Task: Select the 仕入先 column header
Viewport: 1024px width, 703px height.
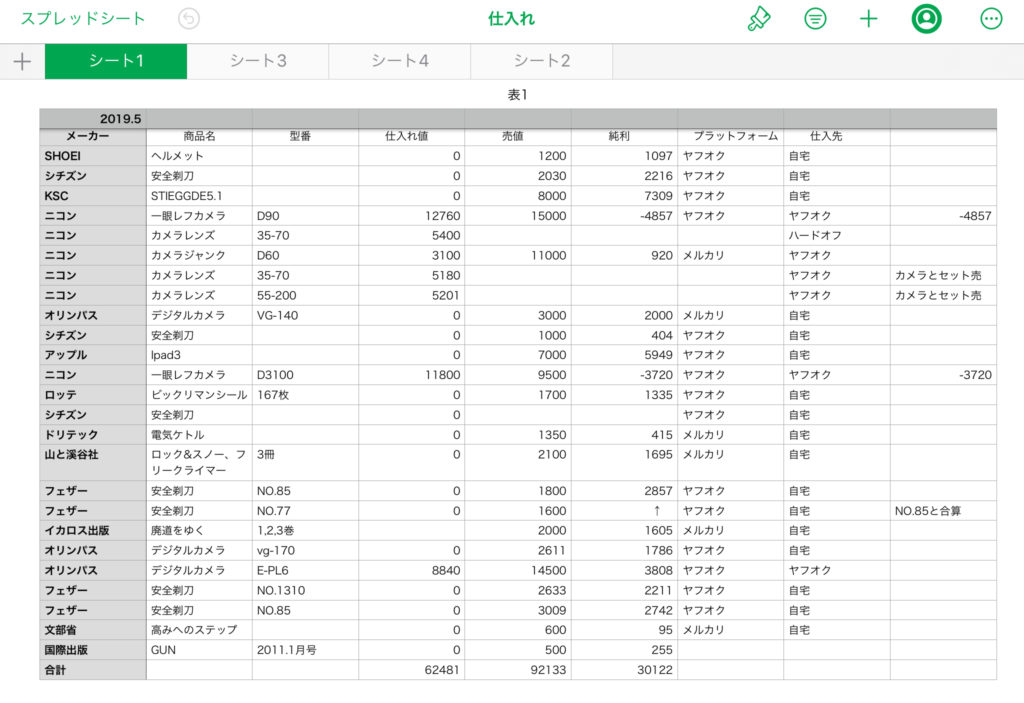Action: click(837, 136)
